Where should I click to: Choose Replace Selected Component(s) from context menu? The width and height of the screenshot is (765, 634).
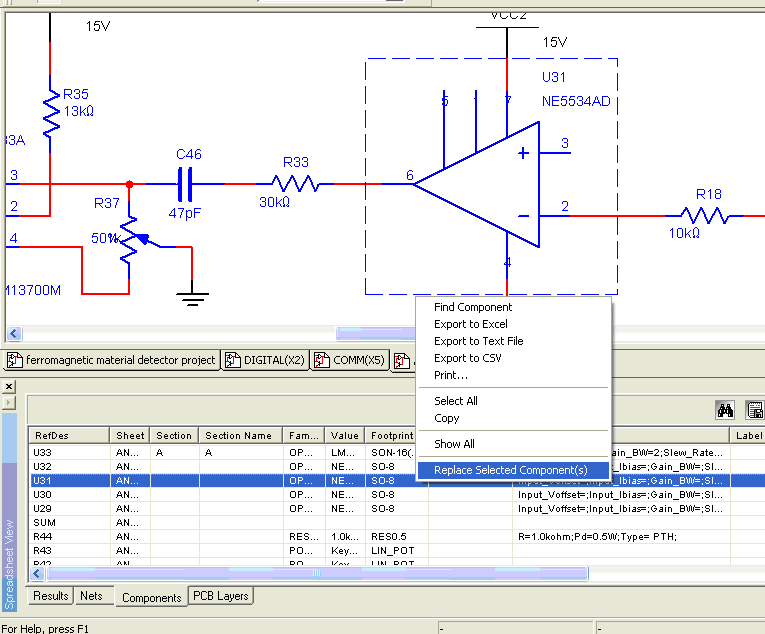(511, 471)
